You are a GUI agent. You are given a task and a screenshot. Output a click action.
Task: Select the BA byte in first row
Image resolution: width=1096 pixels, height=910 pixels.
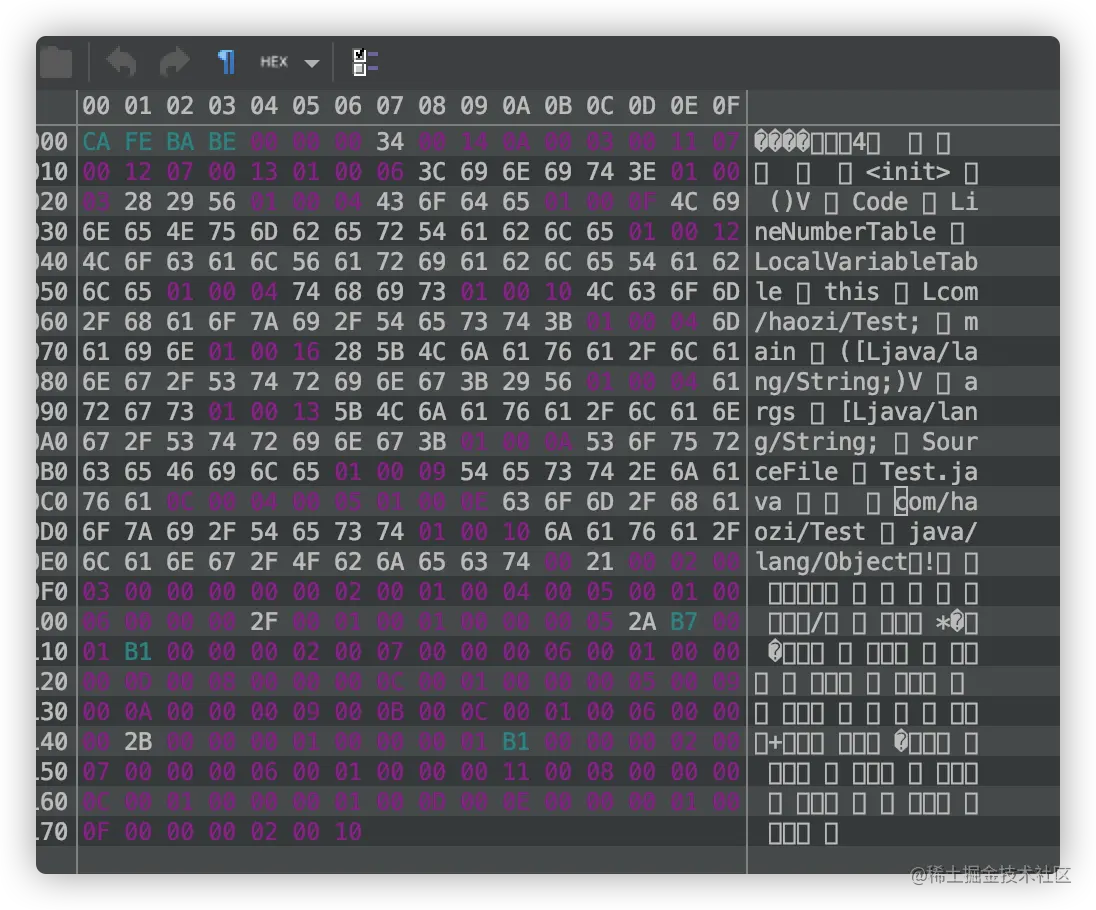click(180, 142)
